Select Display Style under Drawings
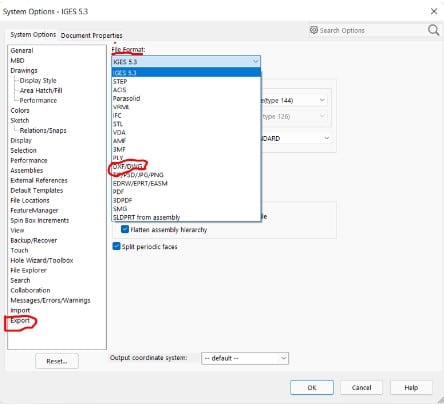The width and height of the screenshot is (444, 405). click(x=38, y=81)
